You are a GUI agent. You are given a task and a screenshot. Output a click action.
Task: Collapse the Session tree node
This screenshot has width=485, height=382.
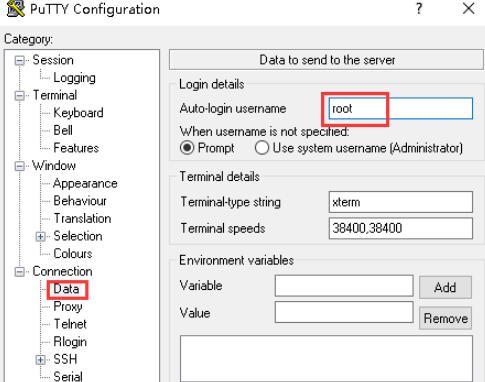point(20,61)
